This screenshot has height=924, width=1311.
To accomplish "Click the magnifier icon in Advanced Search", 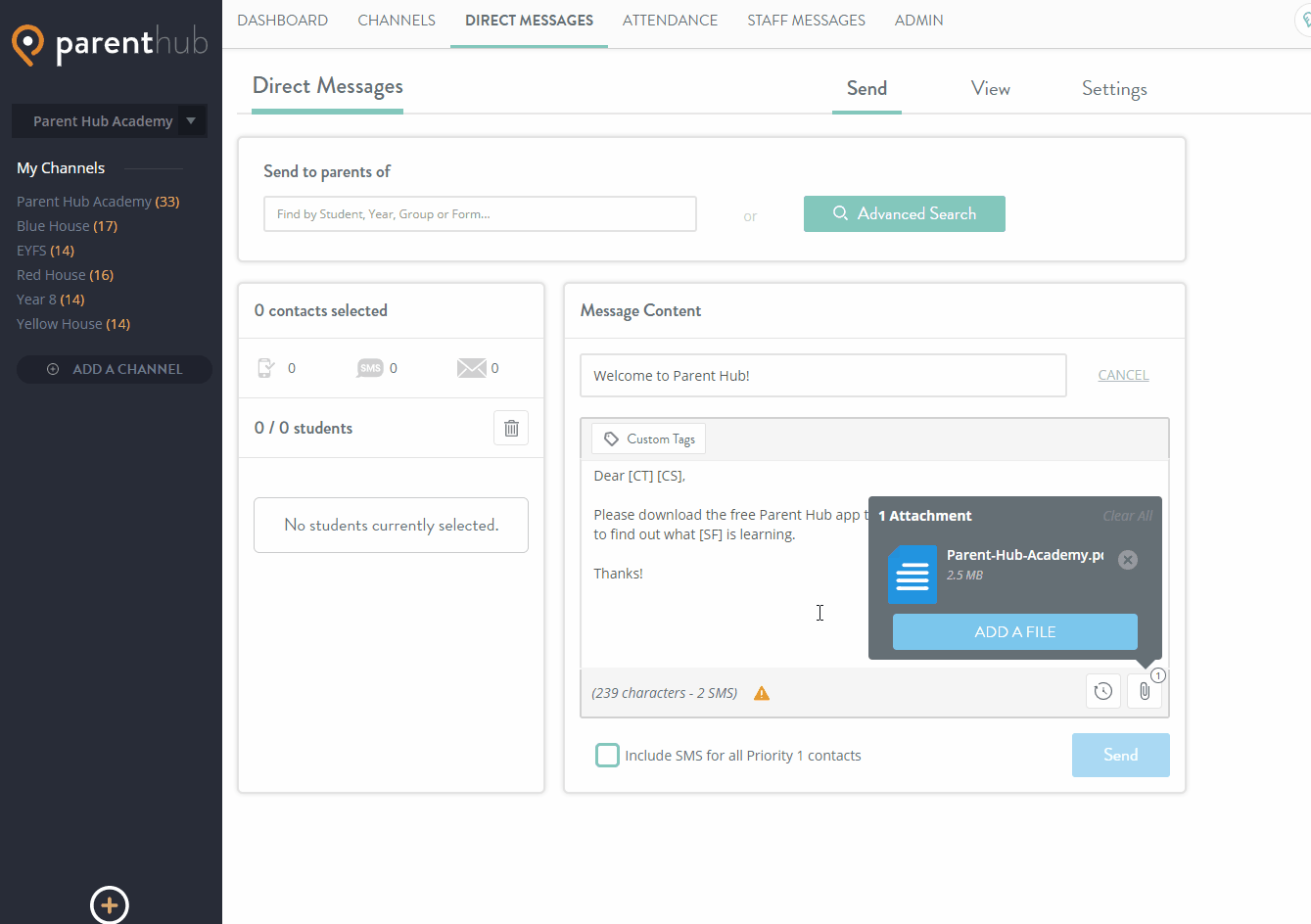I will (x=840, y=213).
